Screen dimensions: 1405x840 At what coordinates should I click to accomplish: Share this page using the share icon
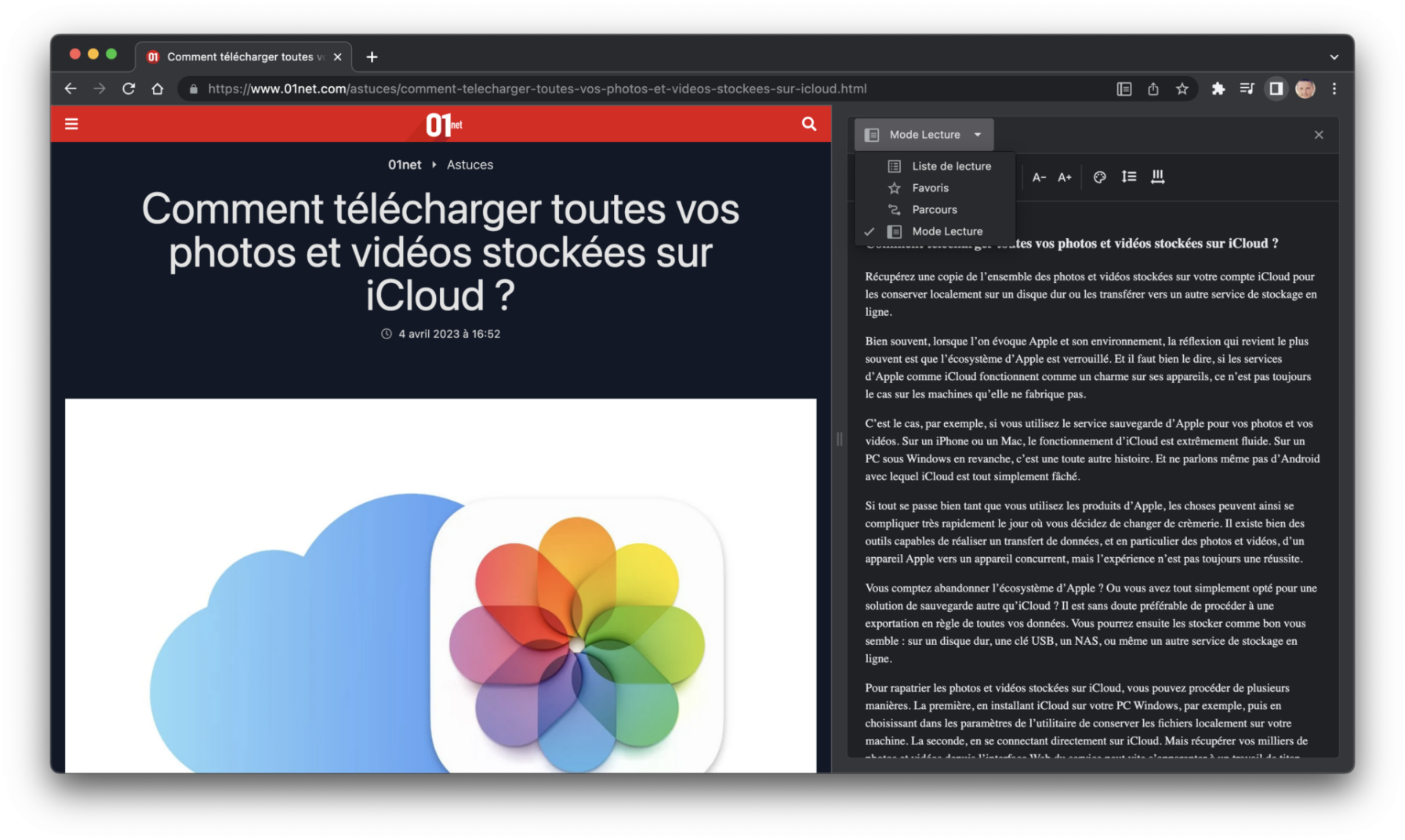[x=1153, y=89]
